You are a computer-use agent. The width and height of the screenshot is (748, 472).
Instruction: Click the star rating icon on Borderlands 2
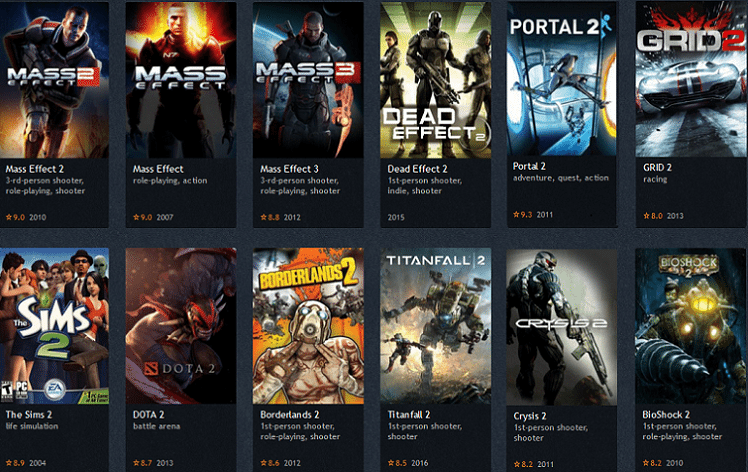[263, 463]
